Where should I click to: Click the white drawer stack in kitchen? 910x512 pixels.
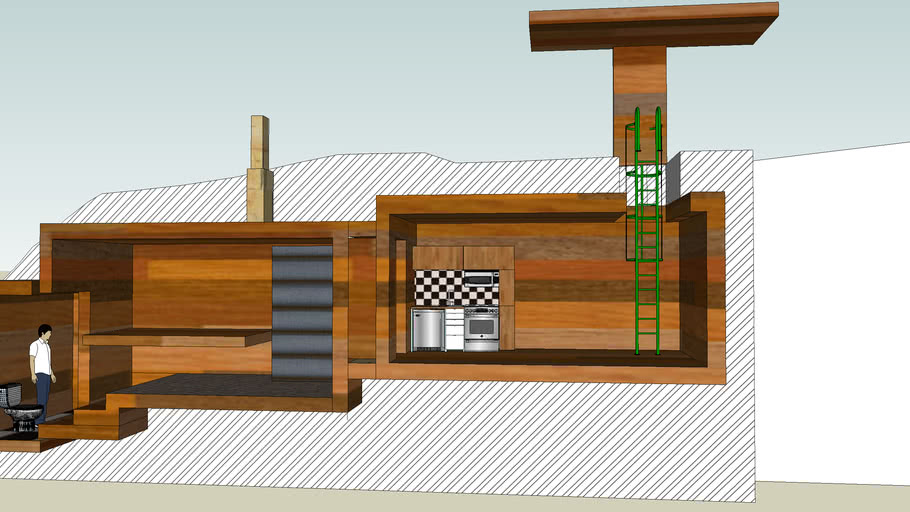[454, 330]
